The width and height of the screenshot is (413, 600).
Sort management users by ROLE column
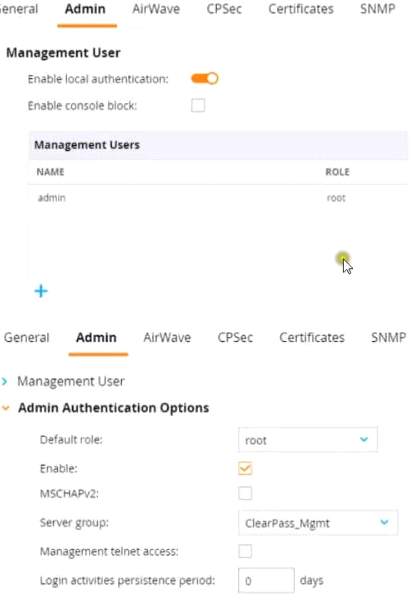(337, 172)
